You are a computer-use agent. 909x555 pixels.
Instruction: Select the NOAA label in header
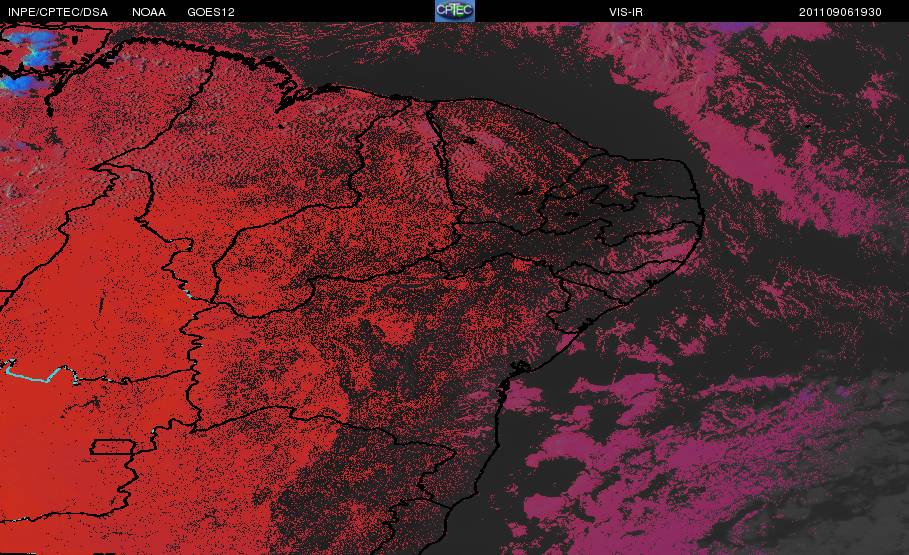(149, 12)
